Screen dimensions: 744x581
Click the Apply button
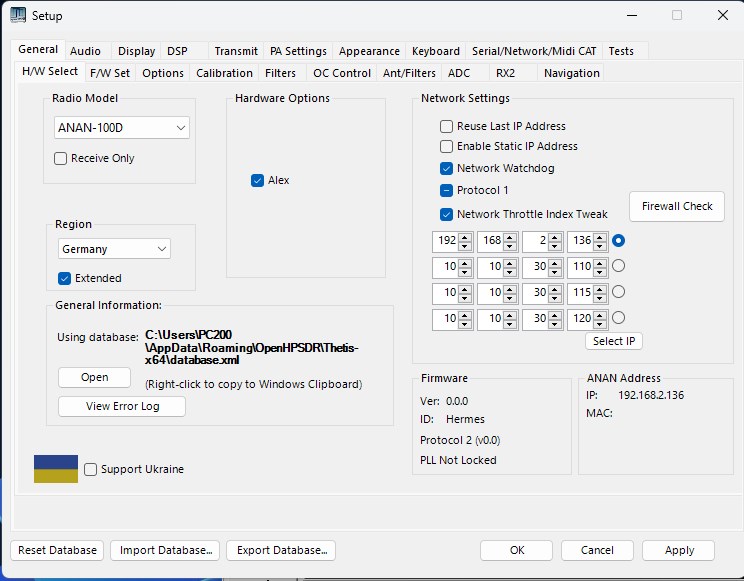679,550
